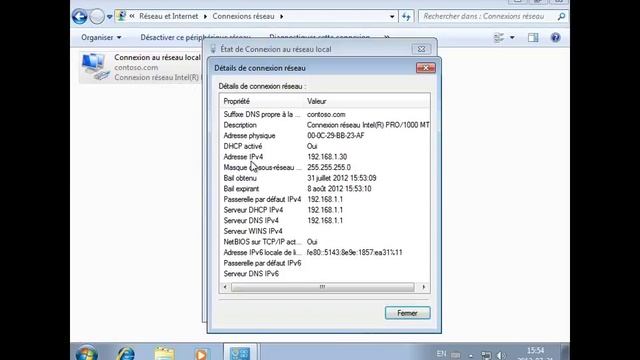The height and width of the screenshot is (360, 640).
Task: Select the DHCP activé row
Action: pos(324,146)
